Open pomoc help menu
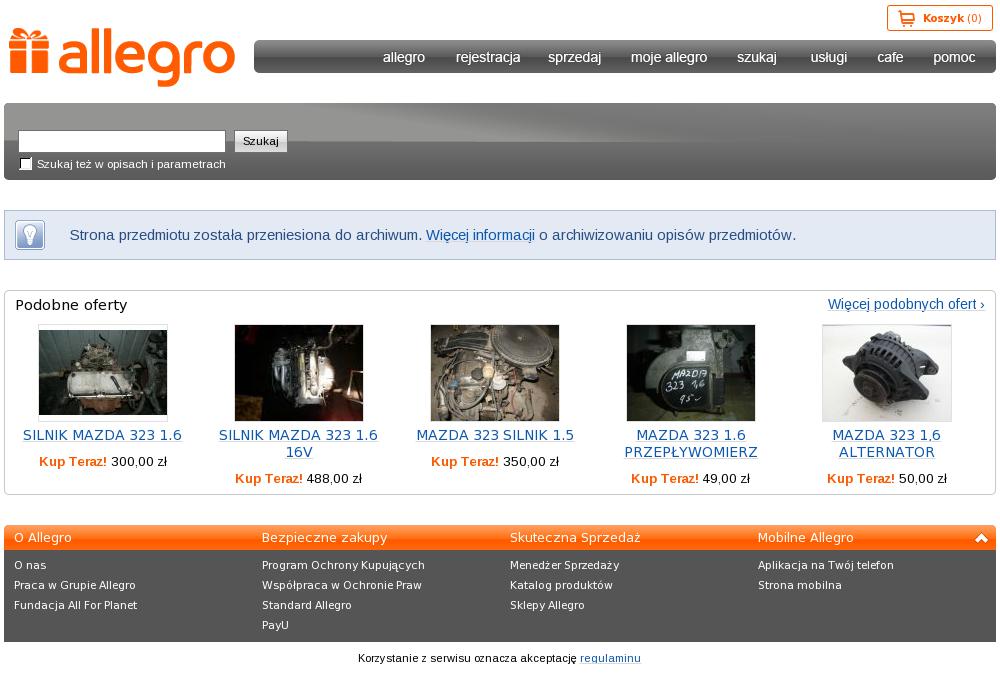 click(x=954, y=57)
